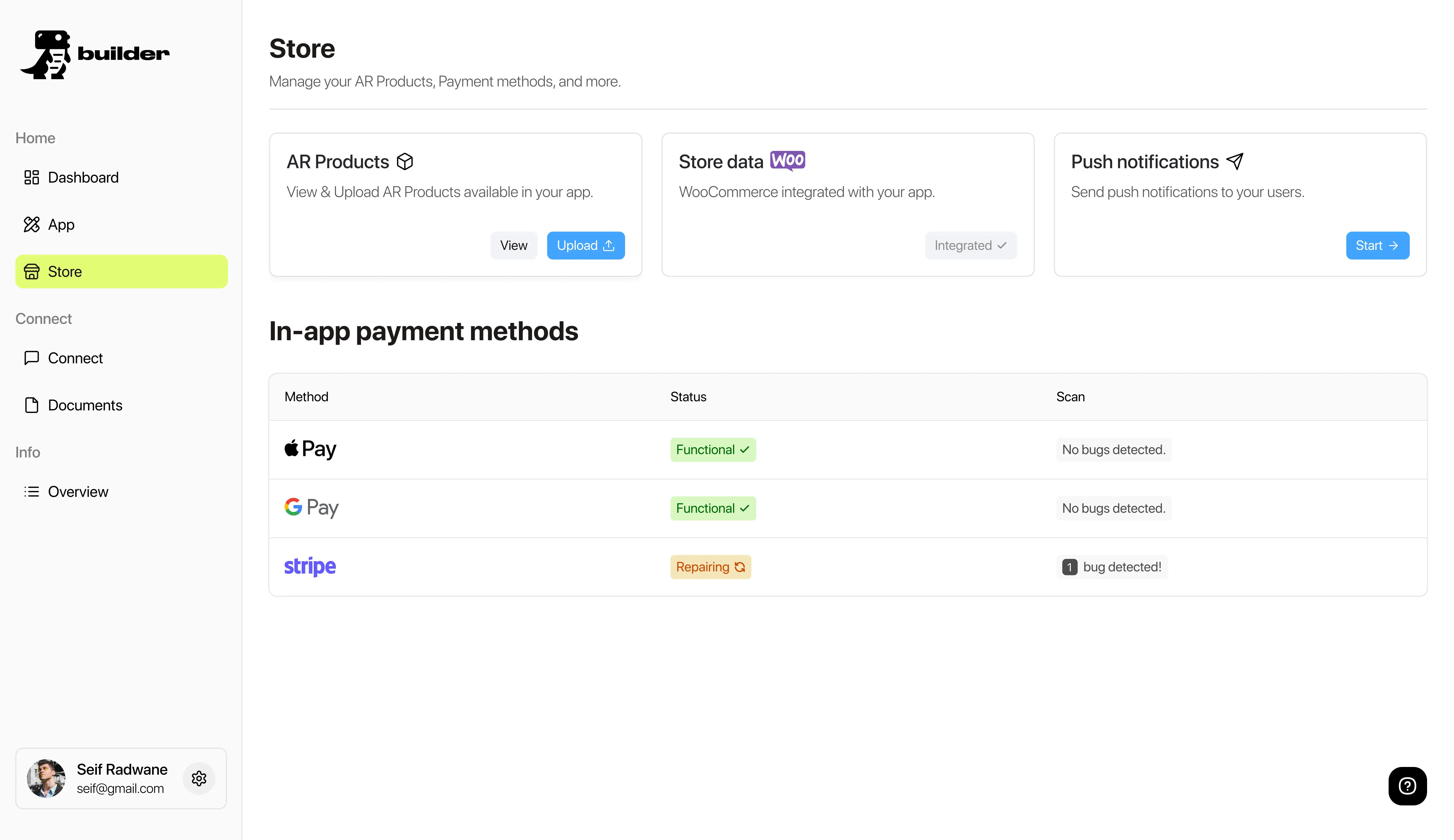Click the Apple Pay logo row
The image size is (1454, 840).
tap(310, 449)
